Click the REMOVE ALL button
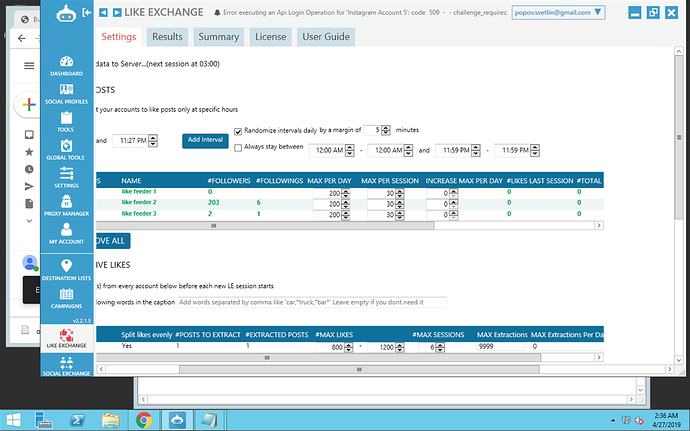Viewport: 690px width, 431px height. click(113, 241)
